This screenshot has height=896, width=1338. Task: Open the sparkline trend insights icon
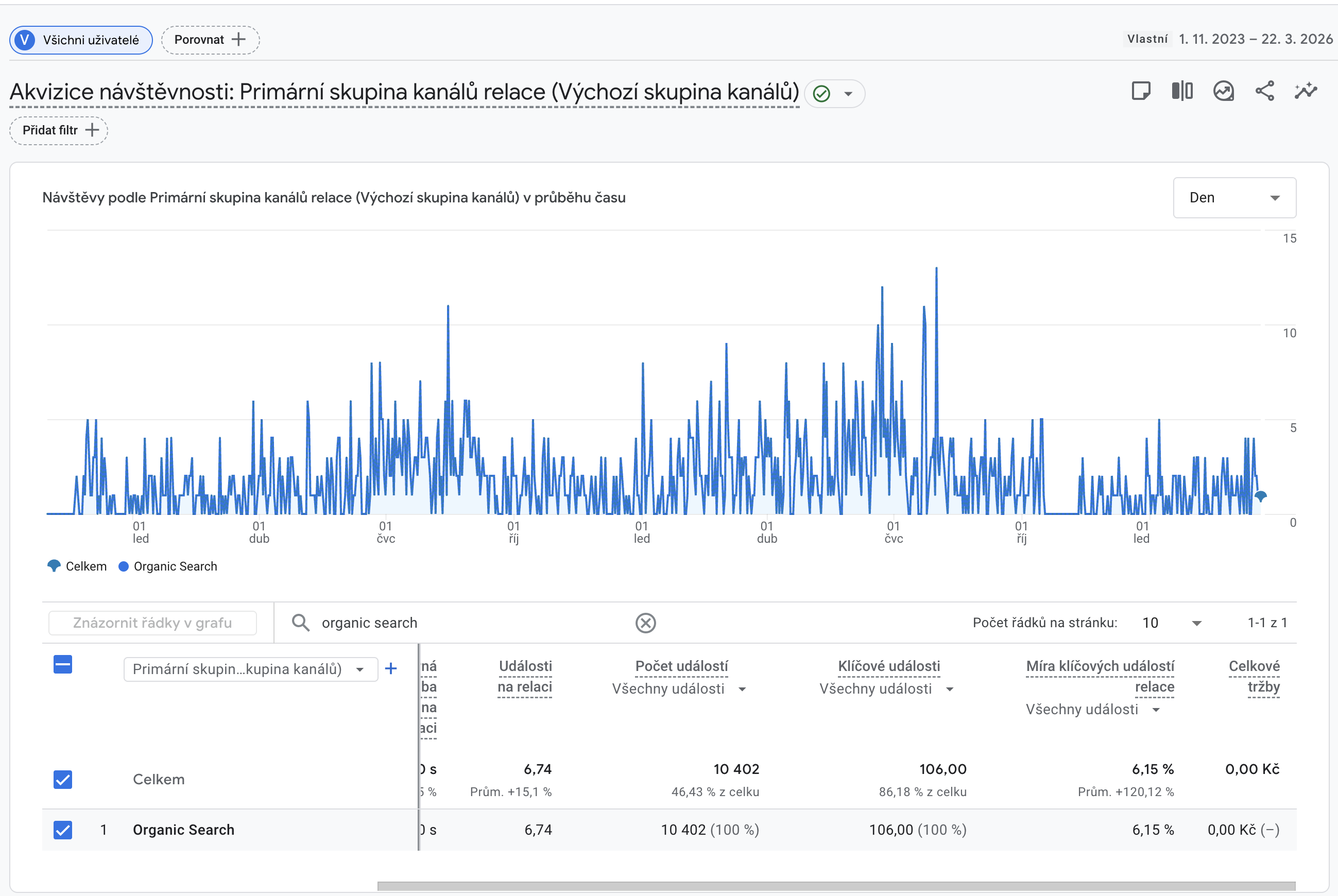[x=1306, y=92]
